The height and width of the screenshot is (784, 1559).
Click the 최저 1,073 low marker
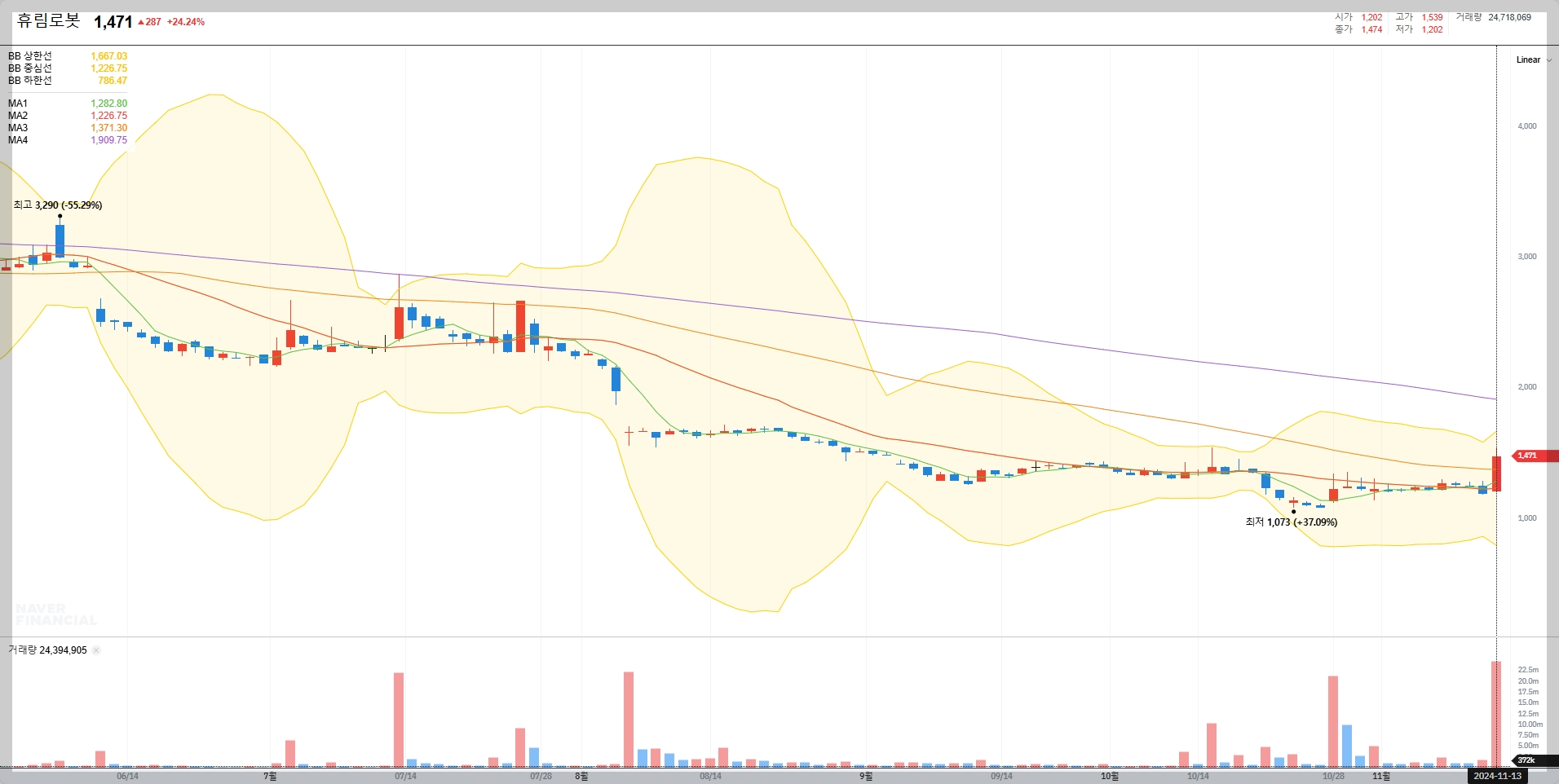(x=1292, y=522)
